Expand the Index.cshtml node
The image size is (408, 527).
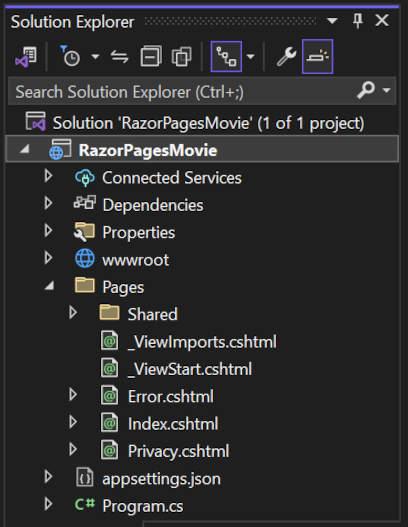[x=73, y=422]
